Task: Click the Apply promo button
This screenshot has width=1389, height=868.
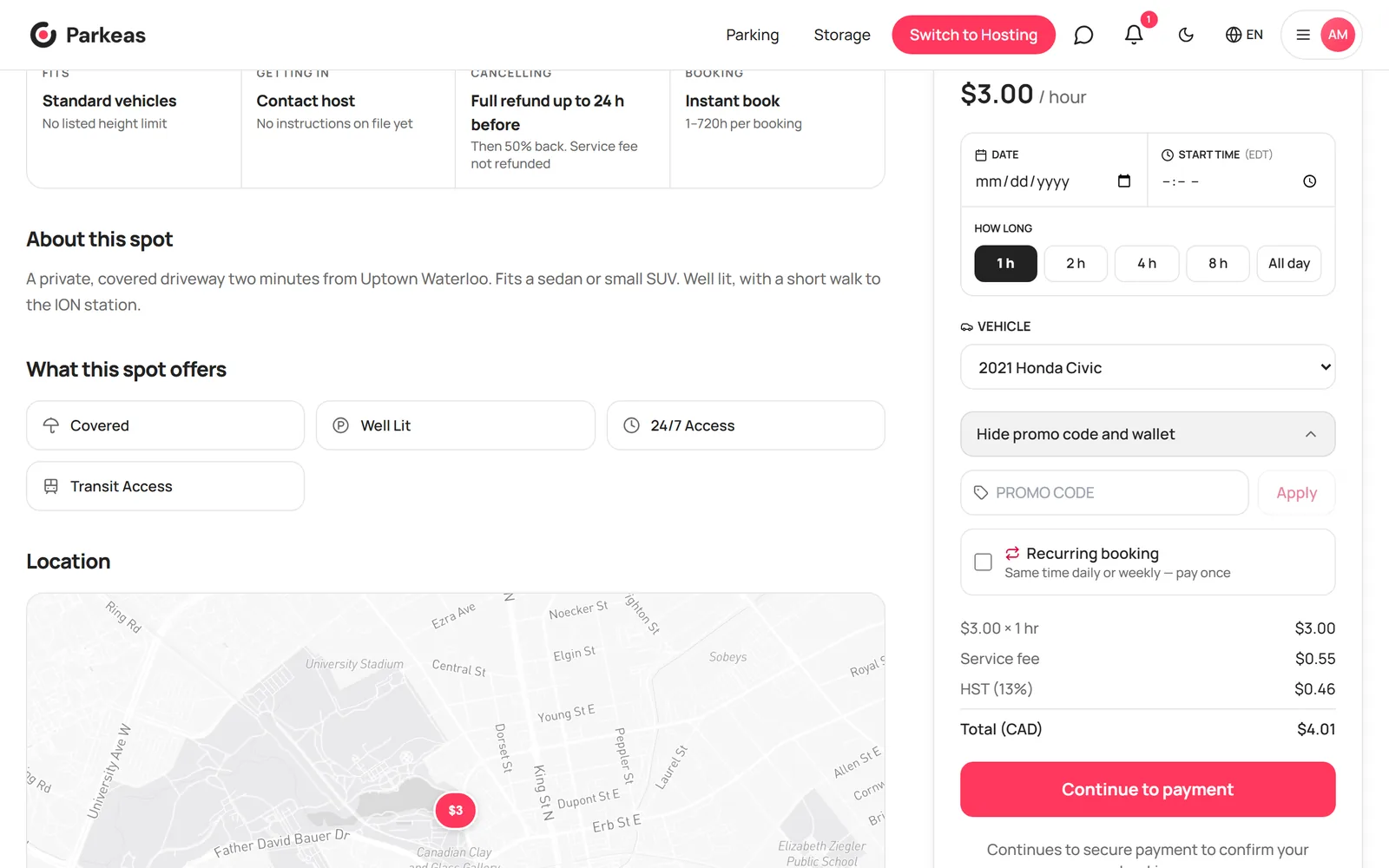Action: [x=1296, y=493]
